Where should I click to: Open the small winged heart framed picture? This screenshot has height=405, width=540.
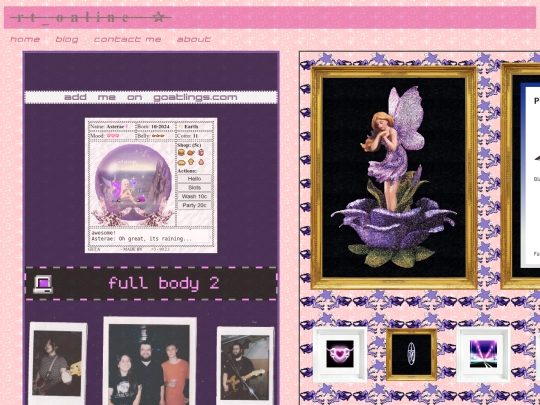(340, 354)
